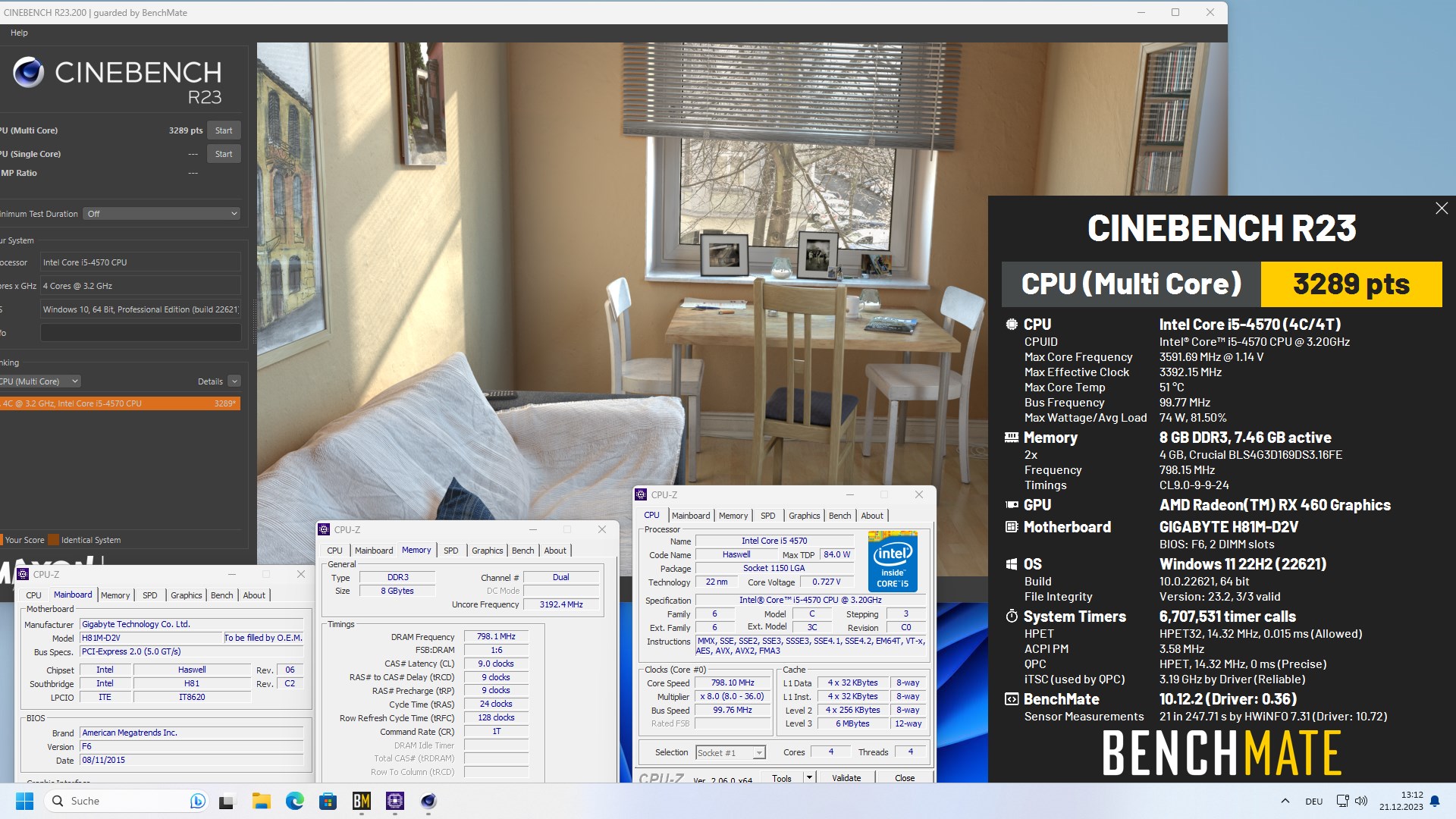Open Mainboard tab in the Memory CPU-Z window
This screenshot has height=819, width=1456.
[374, 551]
